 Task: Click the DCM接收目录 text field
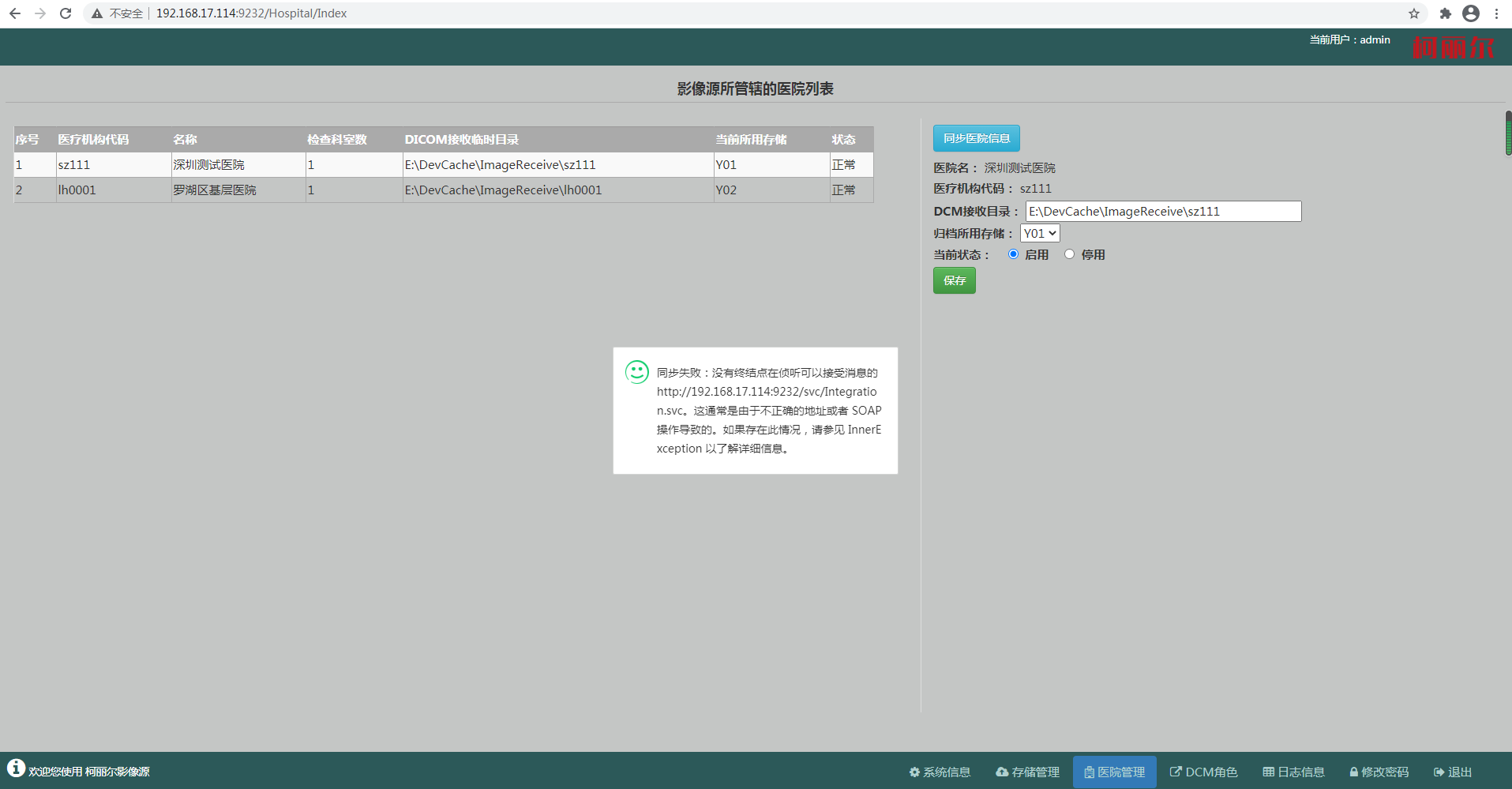click(1162, 212)
